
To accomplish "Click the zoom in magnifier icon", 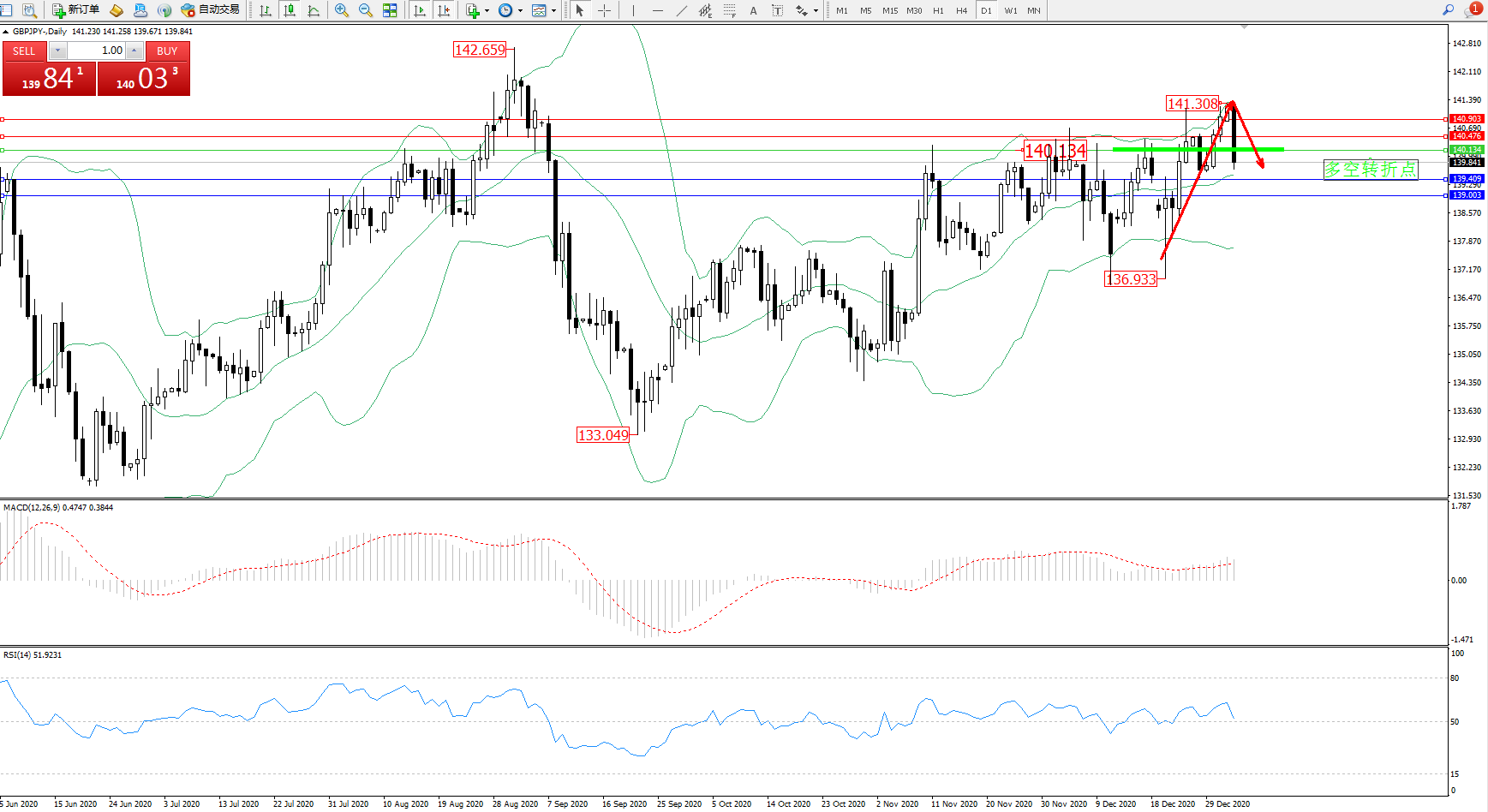I will [342, 10].
